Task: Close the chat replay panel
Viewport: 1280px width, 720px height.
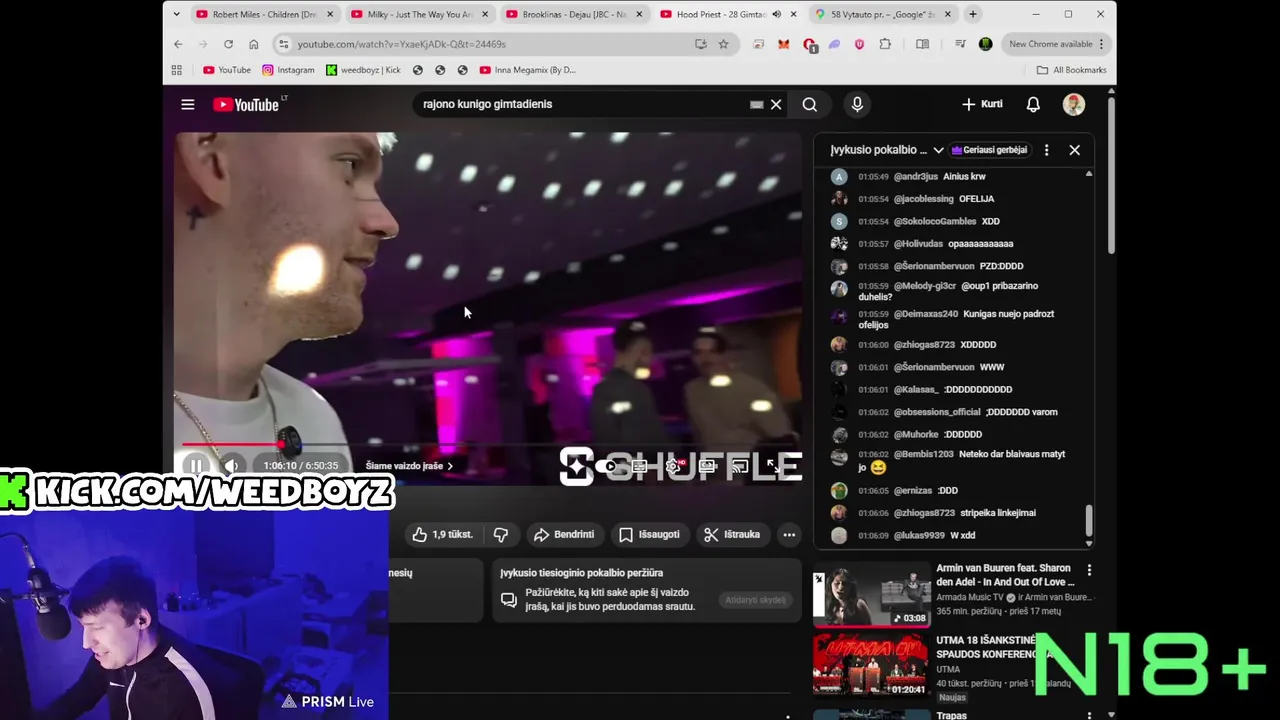Action: (x=1074, y=150)
